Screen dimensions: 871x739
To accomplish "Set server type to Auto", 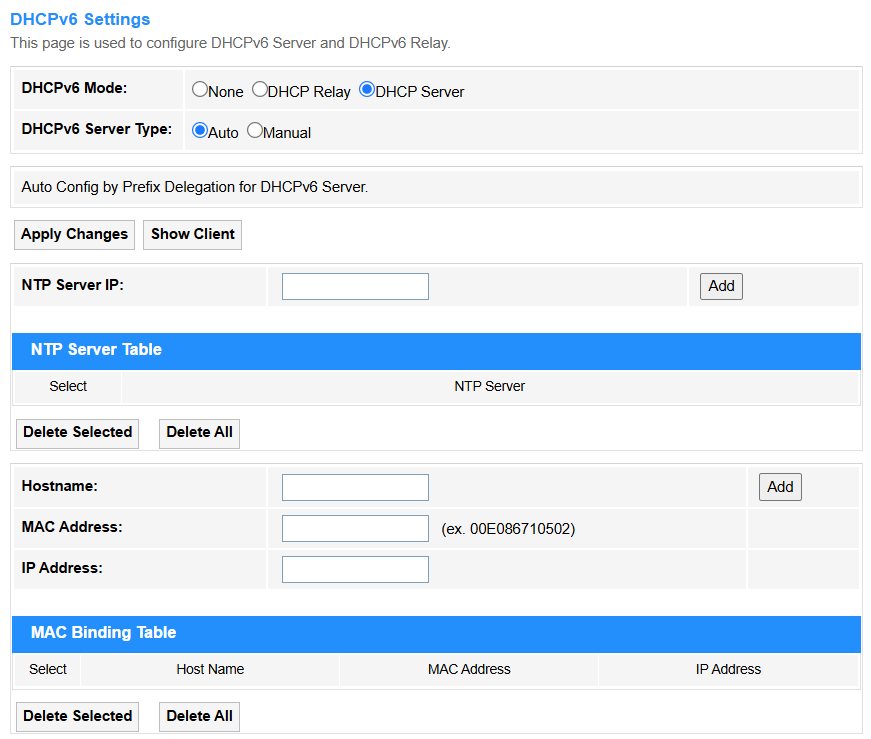I will click(x=199, y=131).
